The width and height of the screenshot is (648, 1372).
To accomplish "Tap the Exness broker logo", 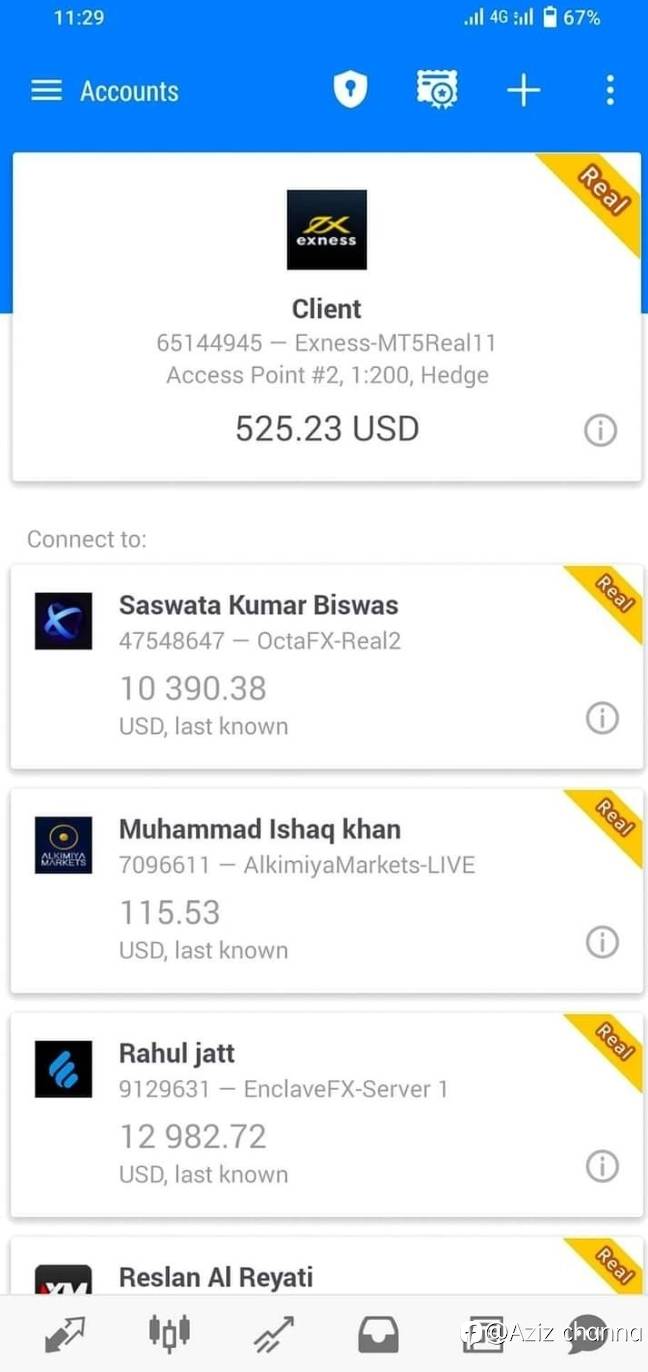I will coord(327,230).
